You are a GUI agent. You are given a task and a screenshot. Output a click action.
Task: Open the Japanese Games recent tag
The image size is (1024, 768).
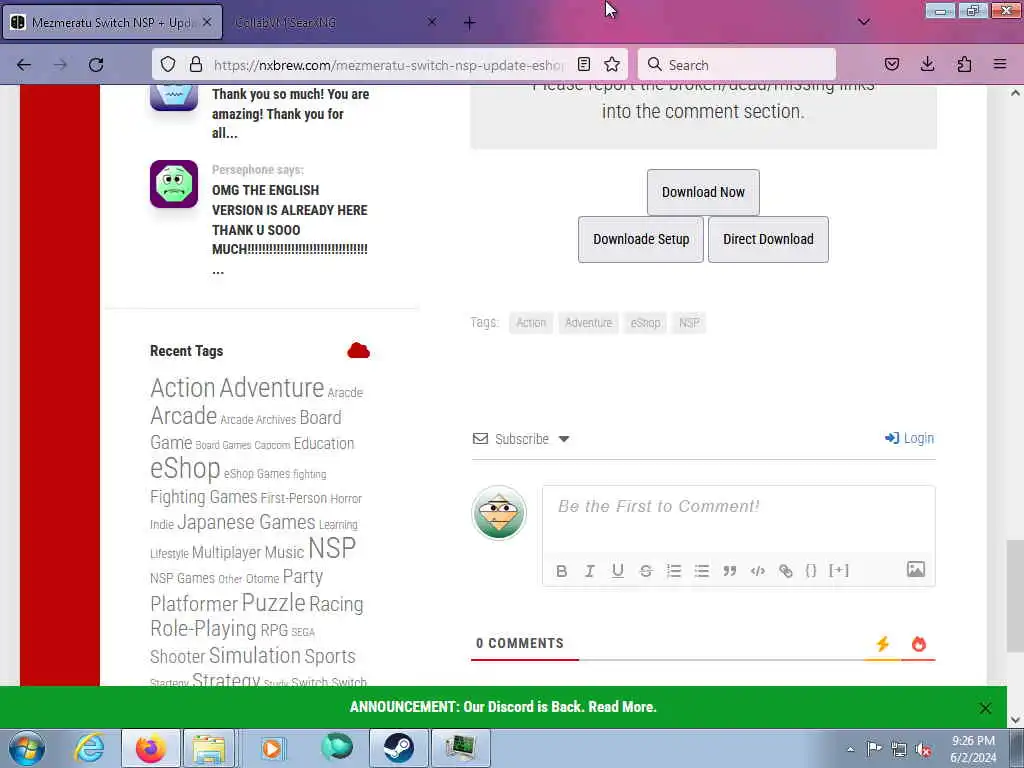click(246, 522)
